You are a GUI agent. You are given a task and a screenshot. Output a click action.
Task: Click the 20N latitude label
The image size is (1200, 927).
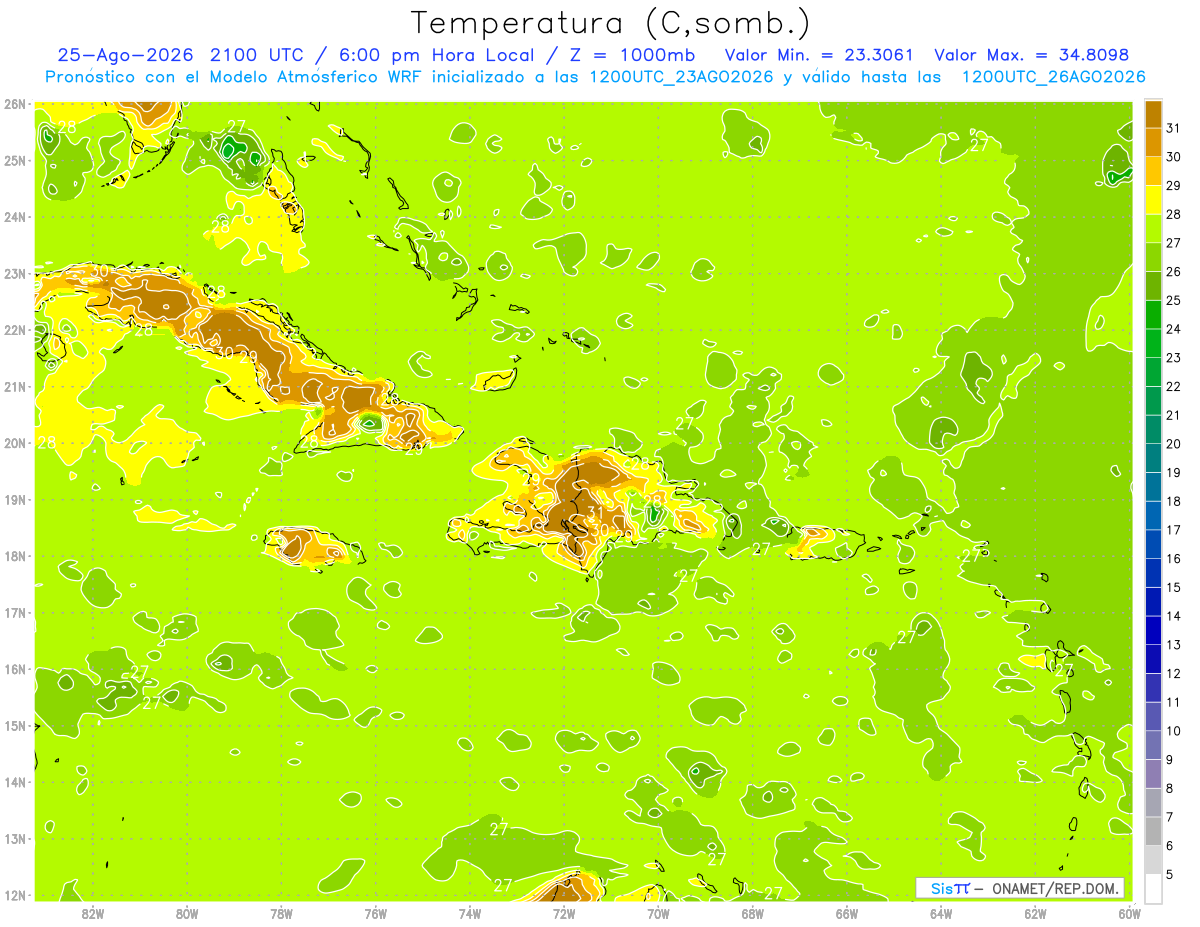[14, 442]
